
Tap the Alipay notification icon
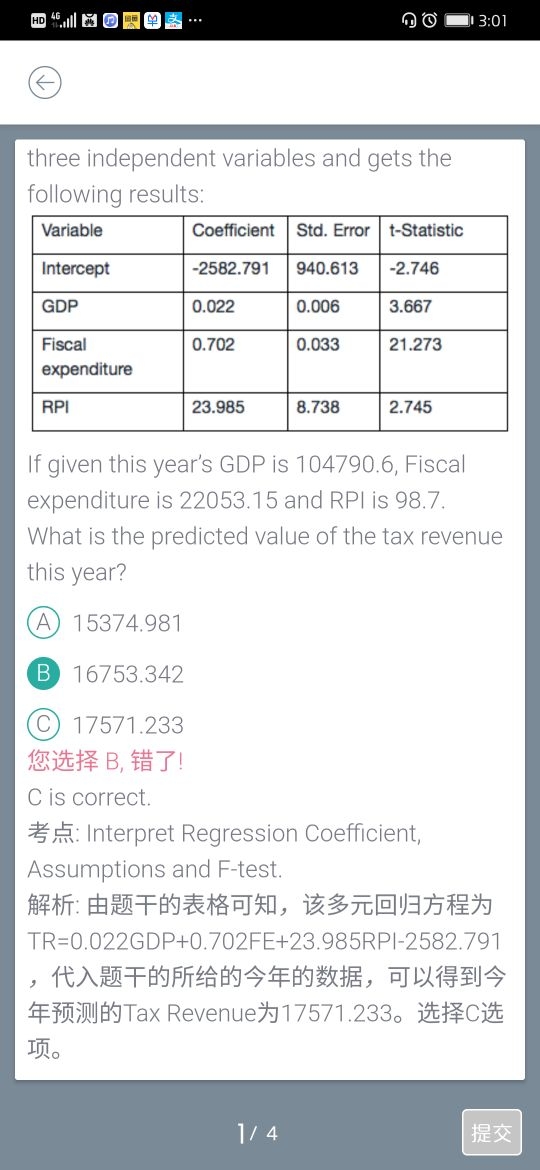tap(174, 20)
